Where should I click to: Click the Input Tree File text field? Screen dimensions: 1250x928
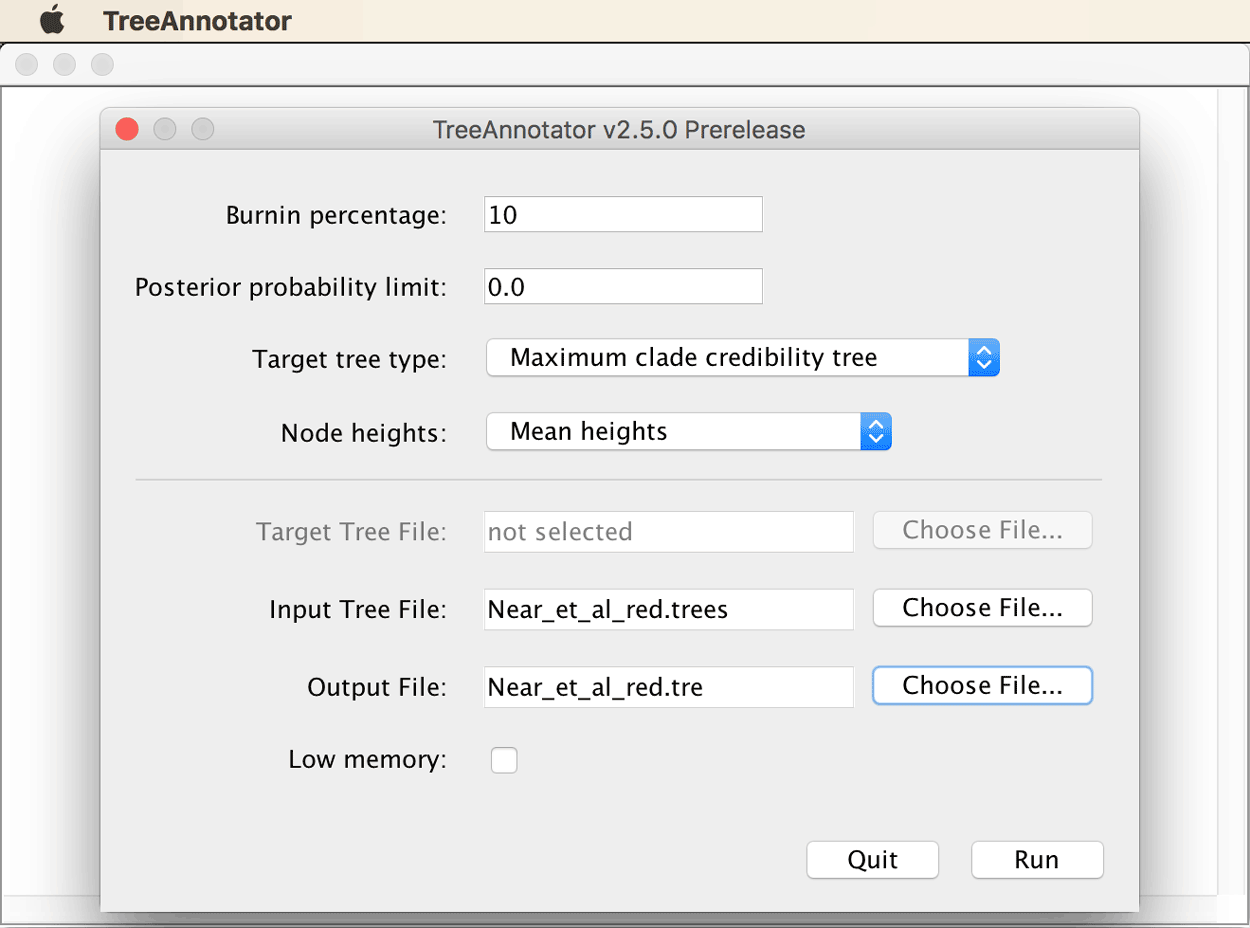669,610
